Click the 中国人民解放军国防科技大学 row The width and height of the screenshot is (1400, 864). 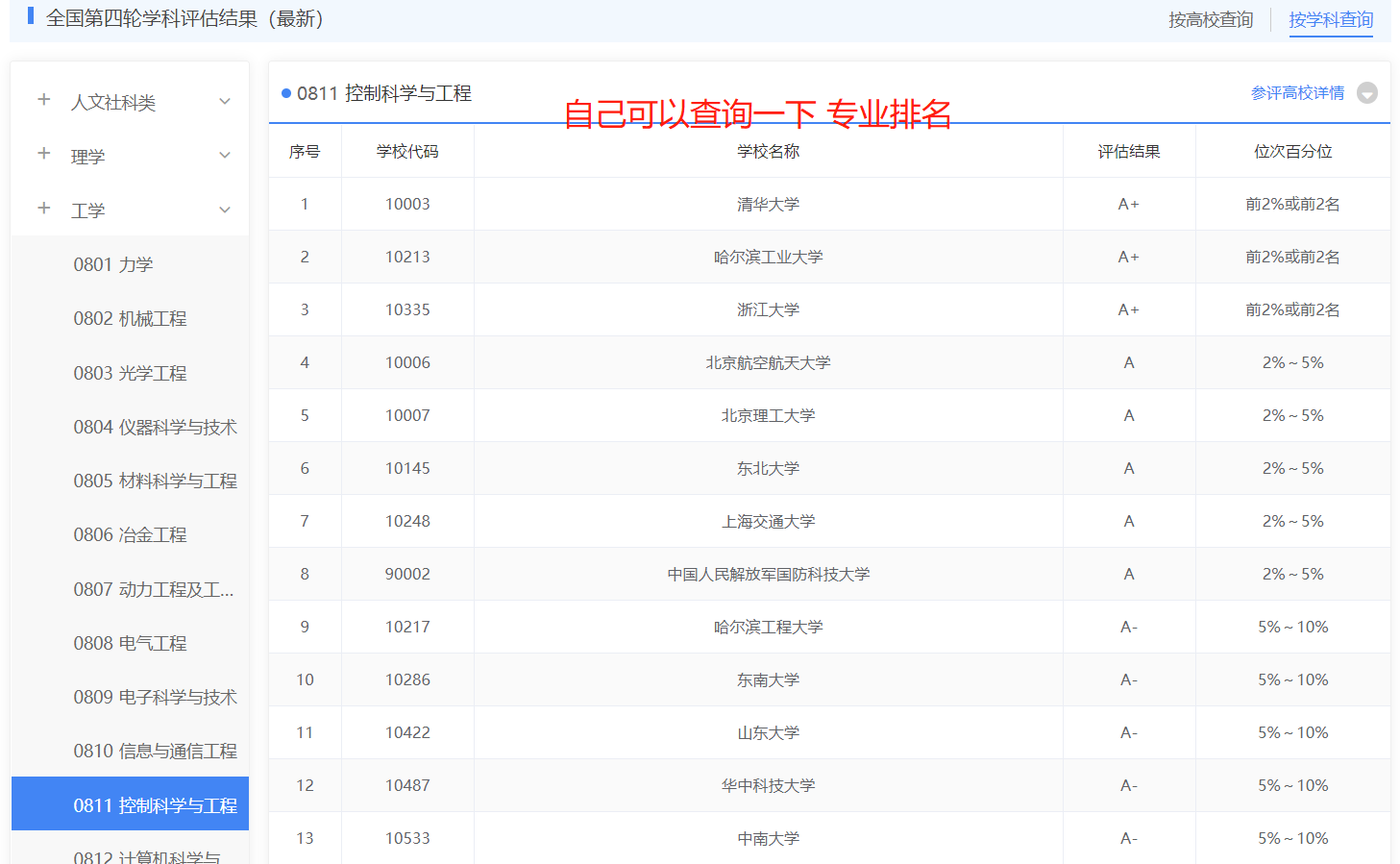767,573
